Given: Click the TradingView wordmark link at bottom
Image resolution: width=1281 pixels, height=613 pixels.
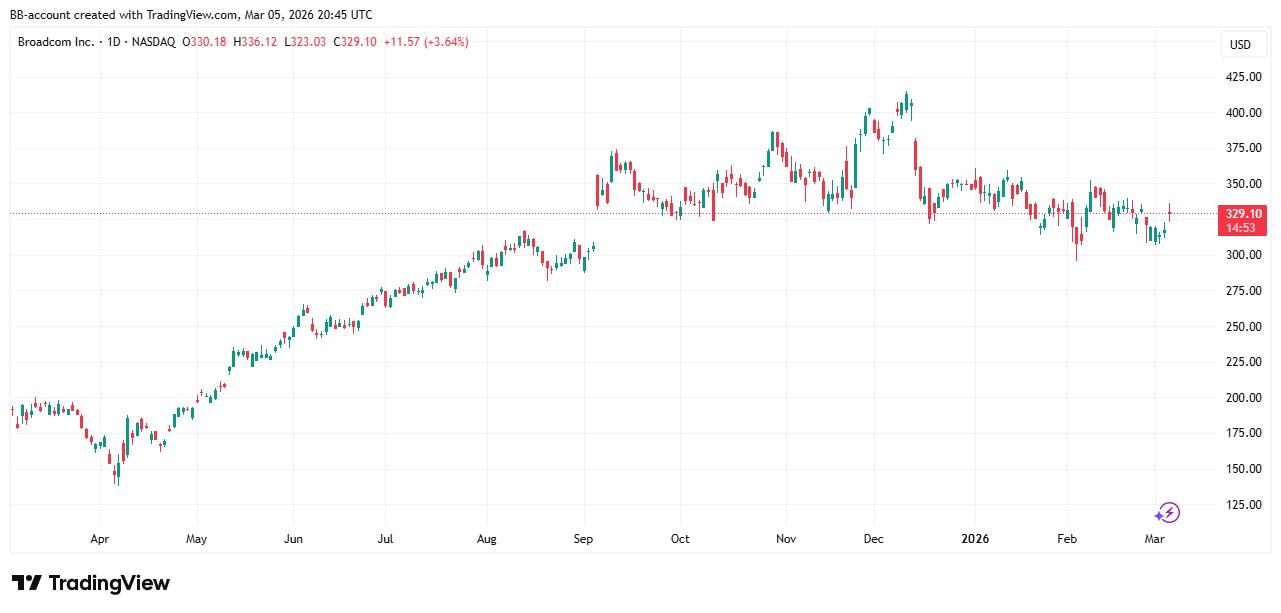Looking at the screenshot, I should [109, 583].
